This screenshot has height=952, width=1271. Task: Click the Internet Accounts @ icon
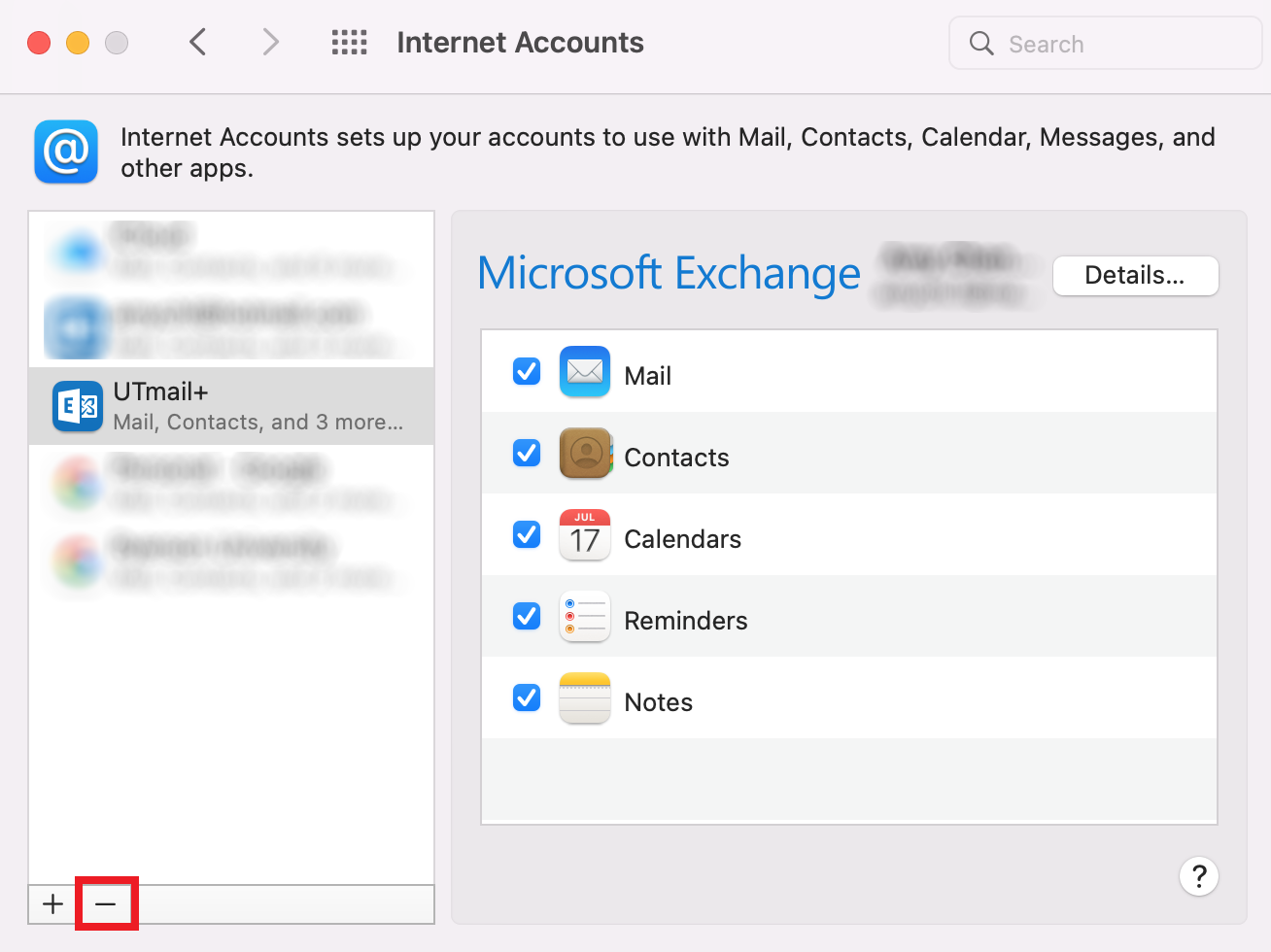point(66,152)
